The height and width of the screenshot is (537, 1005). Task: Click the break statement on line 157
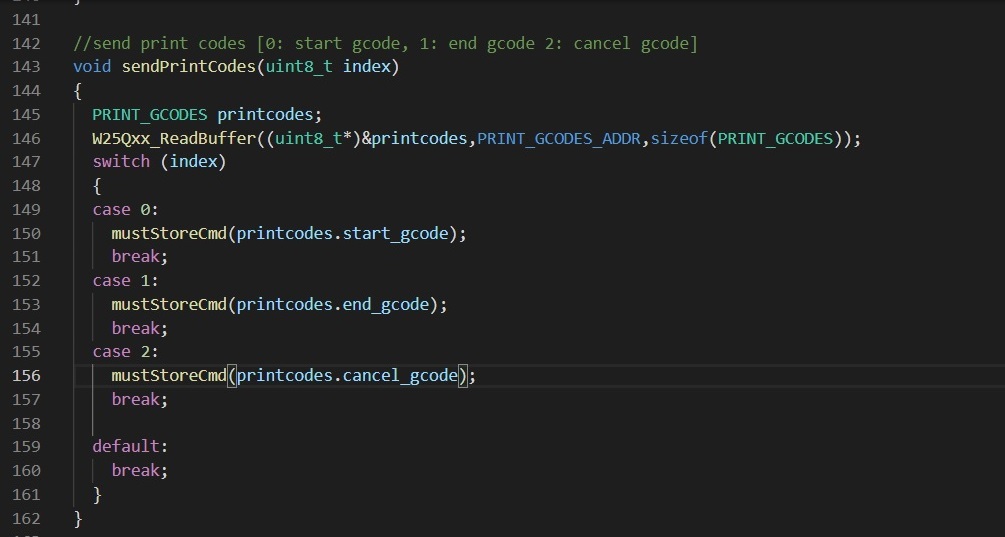(x=140, y=399)
